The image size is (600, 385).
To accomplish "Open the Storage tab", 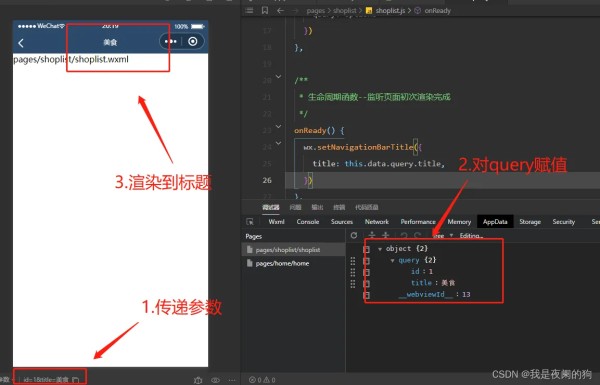I will point(530,222).
